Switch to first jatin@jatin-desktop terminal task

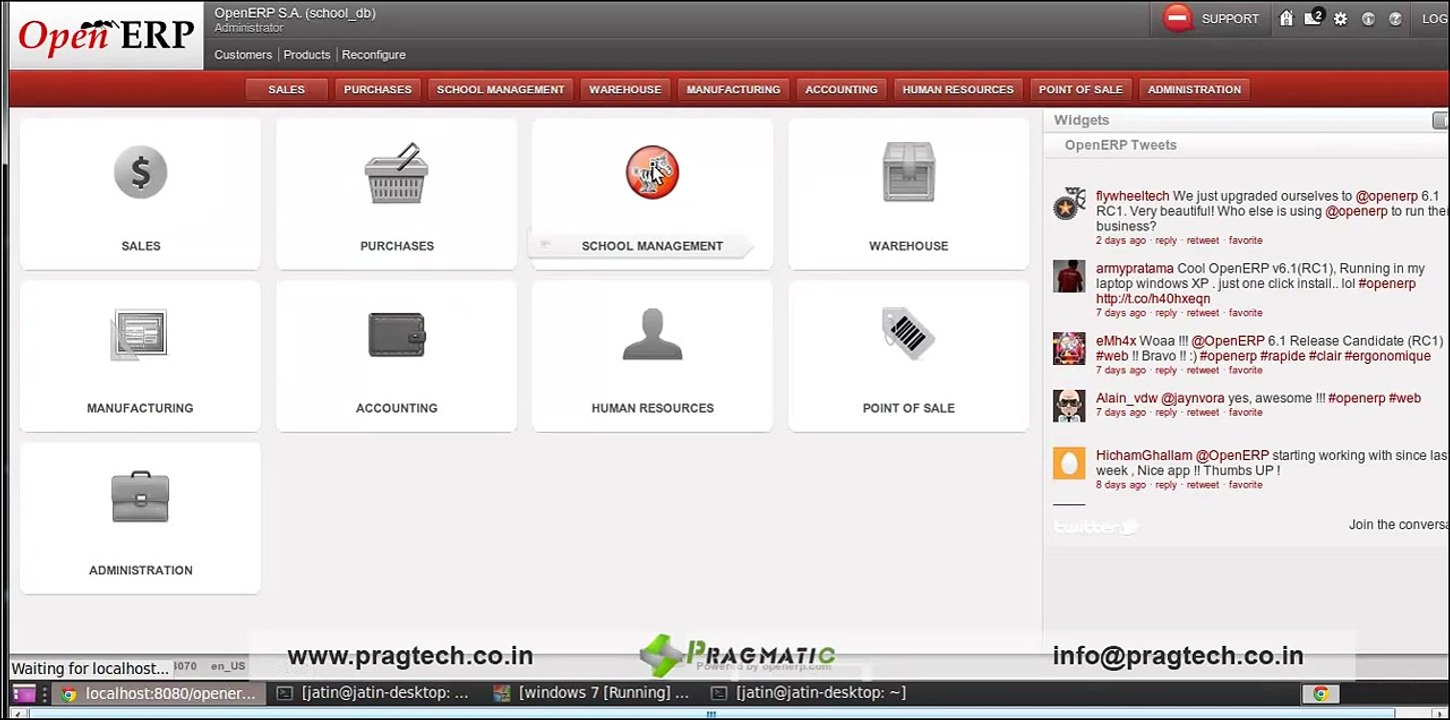[x=373, y=693]
